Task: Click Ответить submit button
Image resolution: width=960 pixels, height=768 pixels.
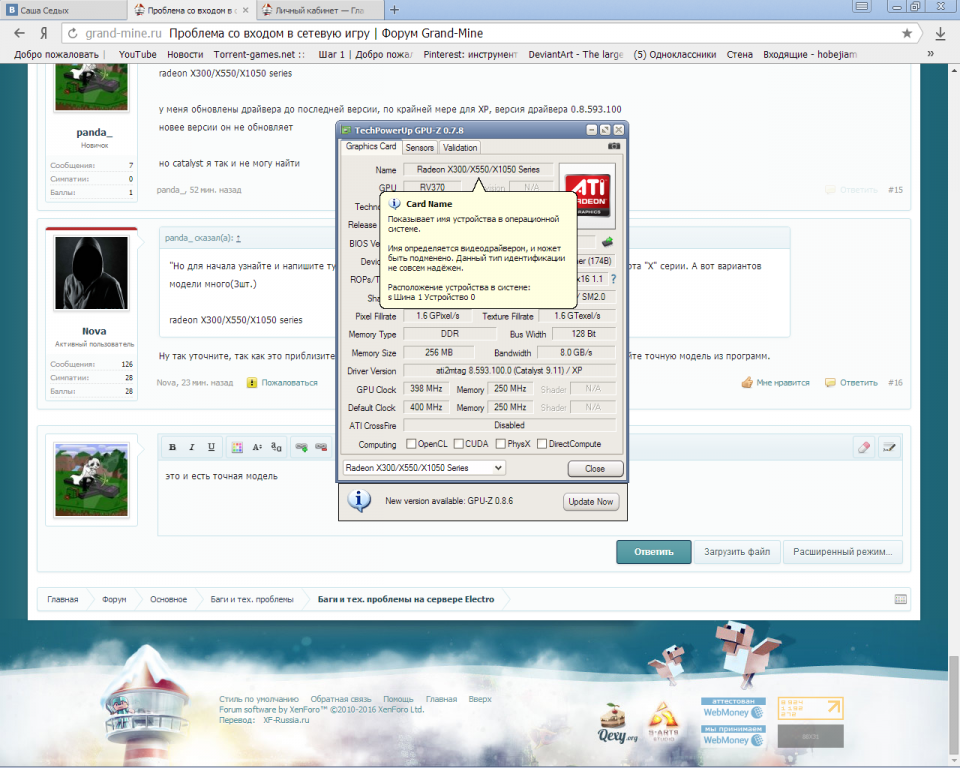Action: tap(654, 552)
